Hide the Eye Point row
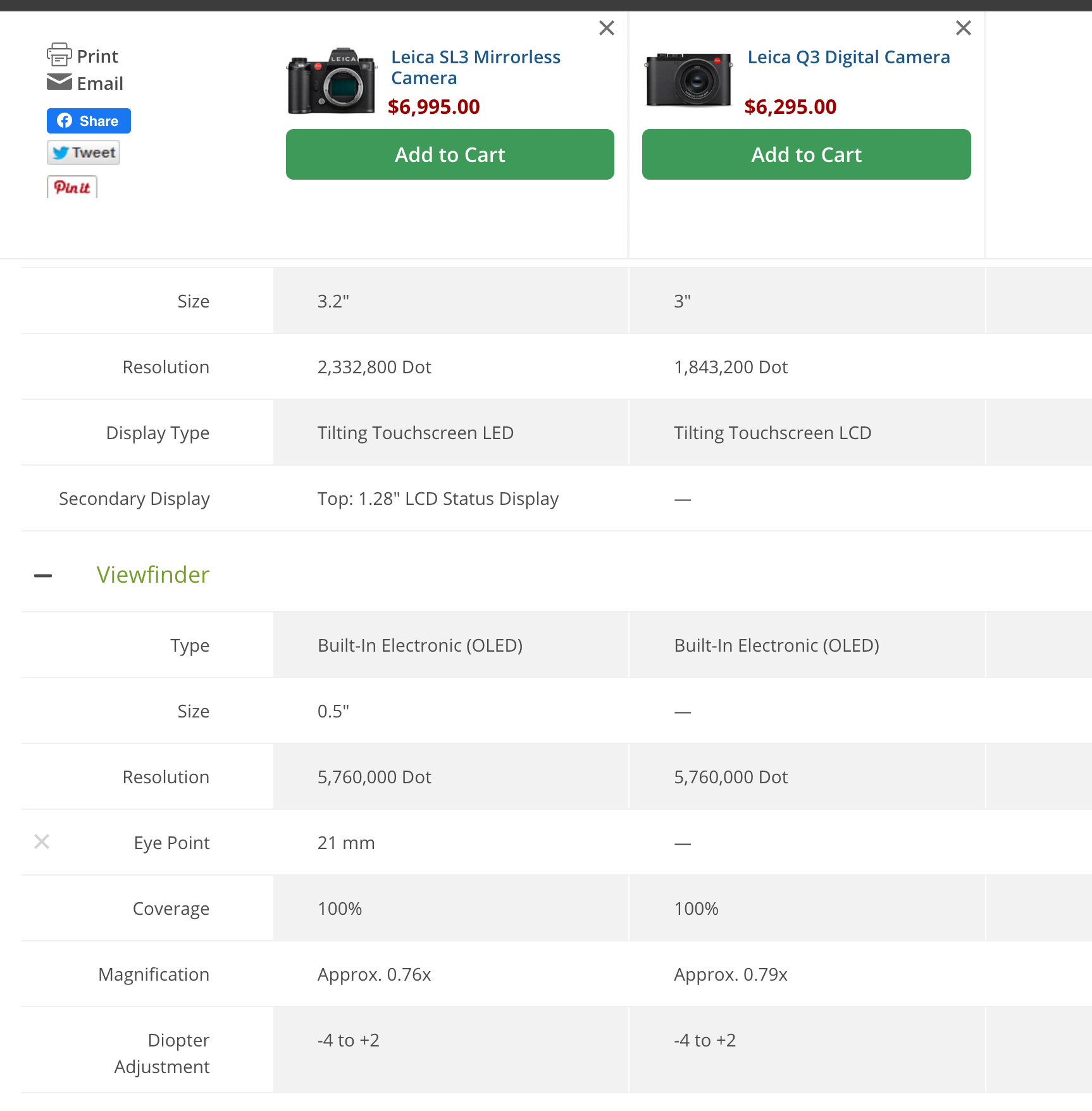Screen dimensions: 1092x1111 [42, 841]
